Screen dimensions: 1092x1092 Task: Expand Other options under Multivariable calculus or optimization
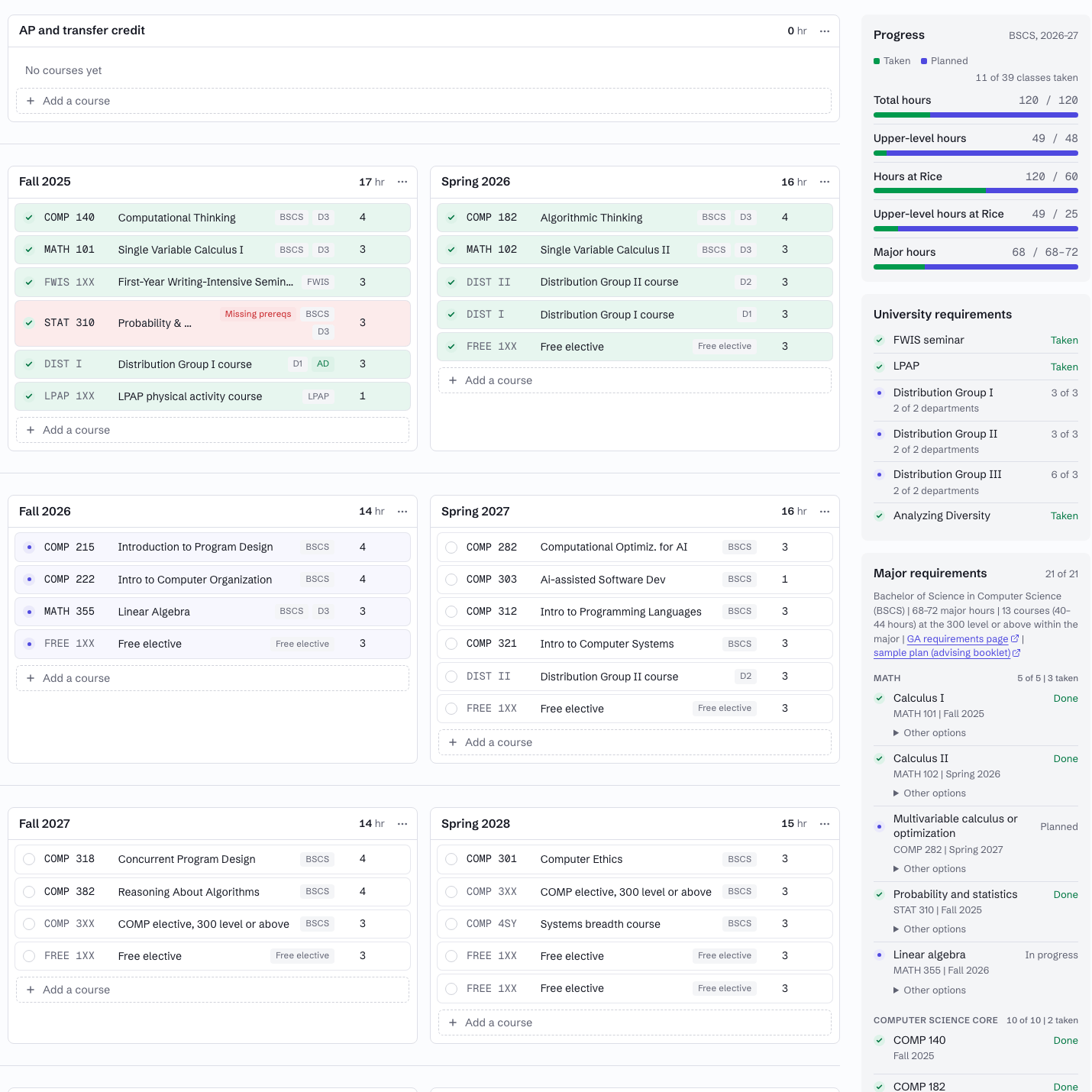click(929, 869)
